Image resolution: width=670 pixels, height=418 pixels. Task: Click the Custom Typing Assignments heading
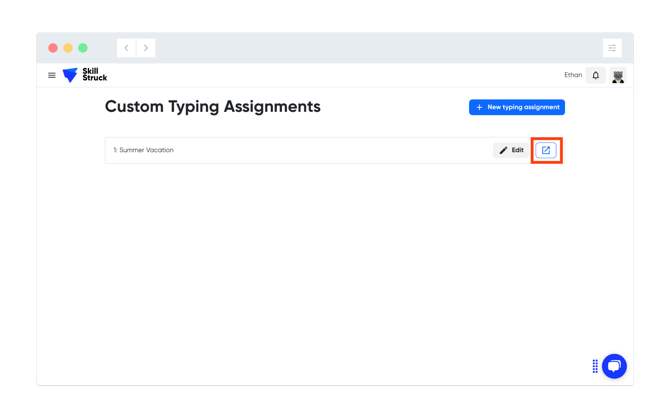click(212, 107)
